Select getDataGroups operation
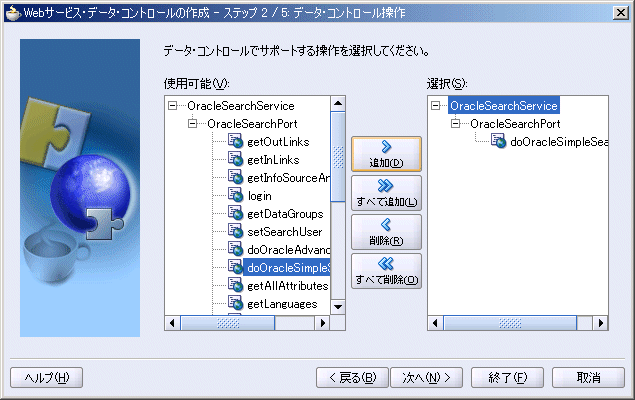635x400 pixels. coord(285,214)
